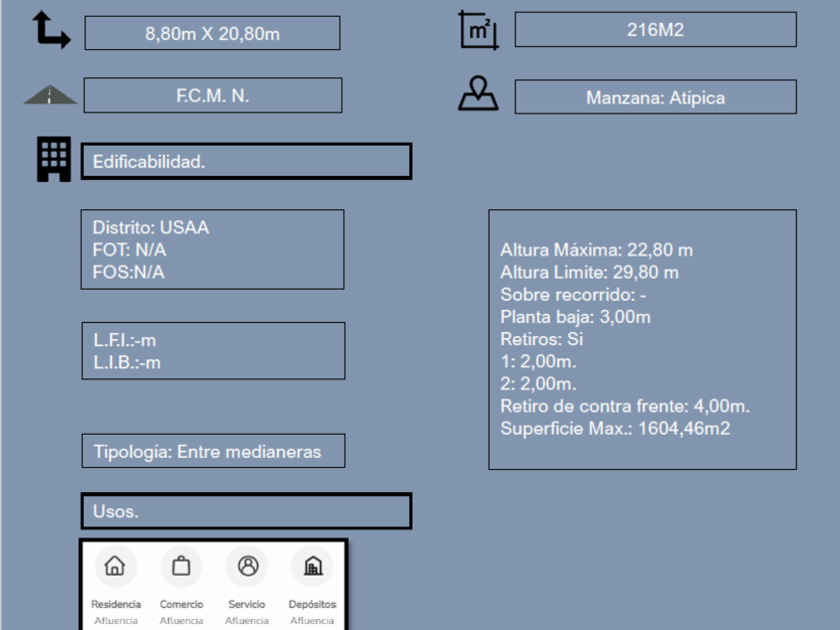Click the Residencia label text

[116, 604]
